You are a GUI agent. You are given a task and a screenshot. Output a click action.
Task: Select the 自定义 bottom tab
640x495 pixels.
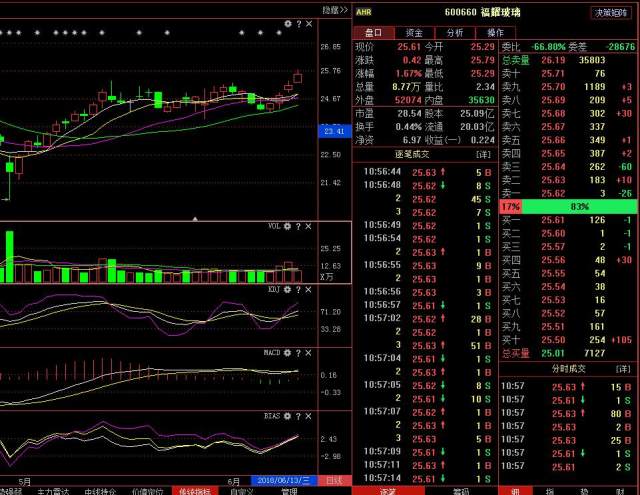[242, 491]
